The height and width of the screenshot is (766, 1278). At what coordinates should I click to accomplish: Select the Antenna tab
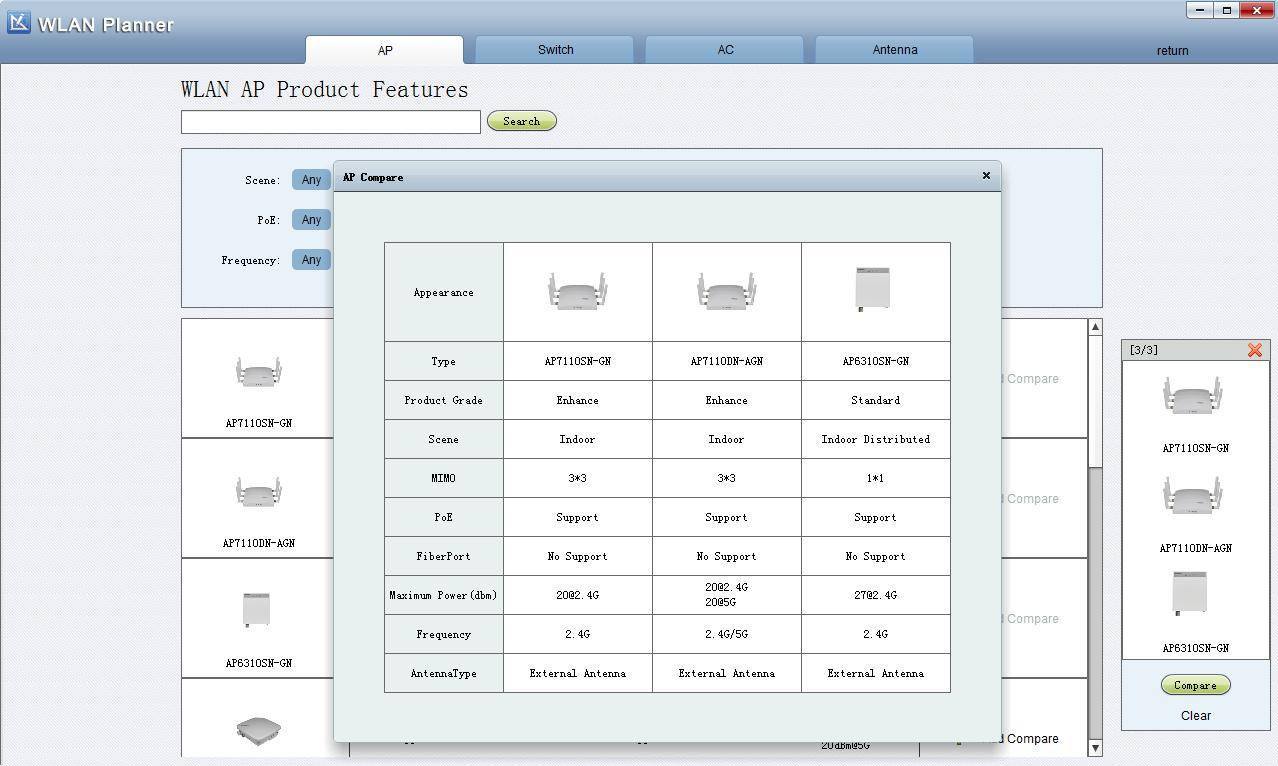tap(893, 49)
